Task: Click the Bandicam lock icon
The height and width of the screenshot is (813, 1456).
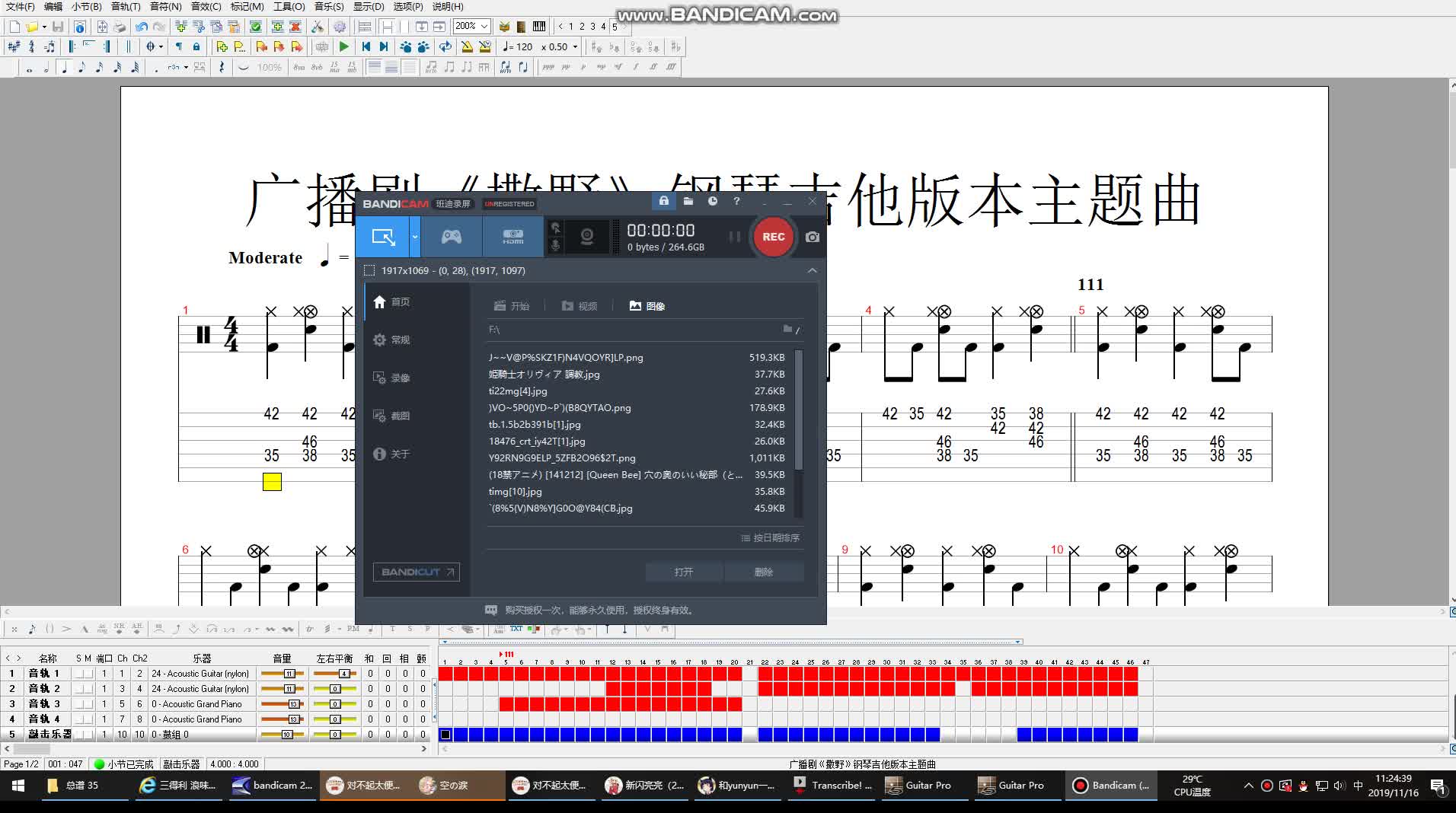Action: click(x=663, y=201)
